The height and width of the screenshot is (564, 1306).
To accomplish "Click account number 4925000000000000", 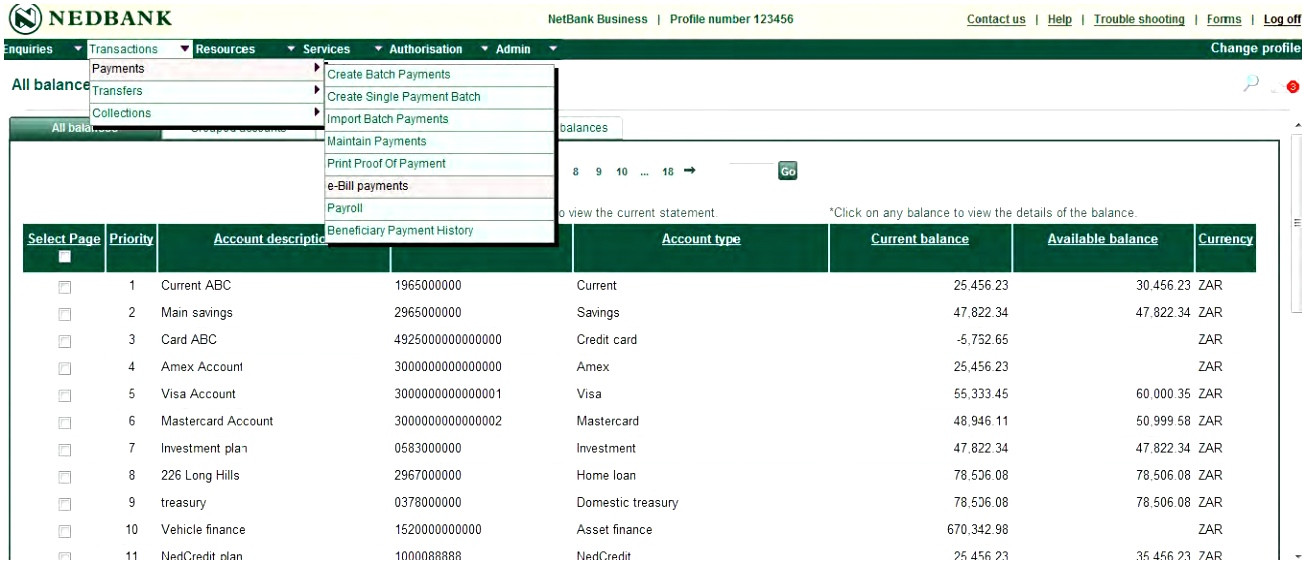I will pos(448,340).
